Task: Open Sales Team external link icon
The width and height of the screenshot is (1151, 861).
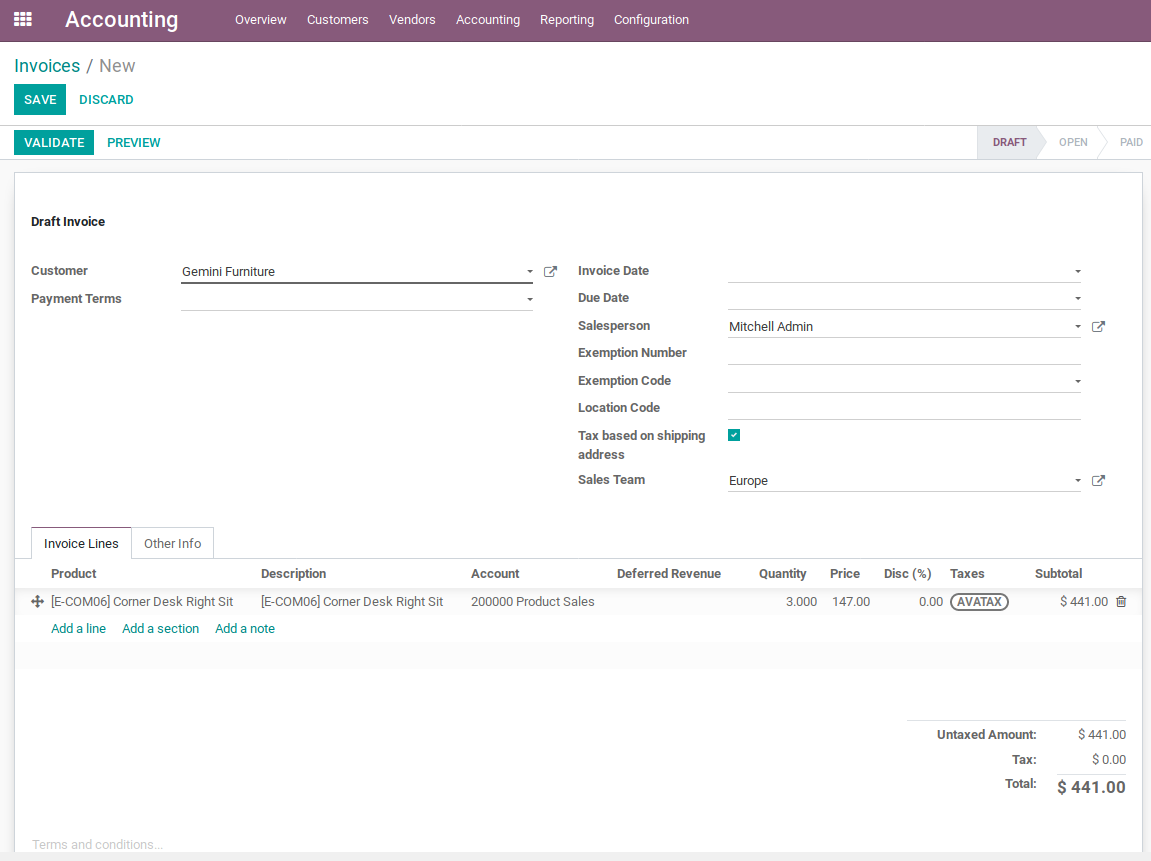Action: point(1098,481)
